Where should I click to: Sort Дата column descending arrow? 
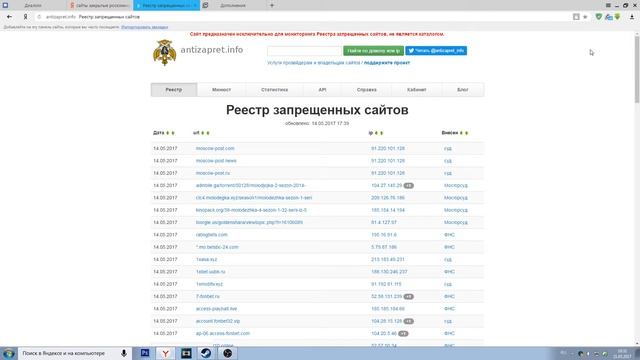173,133
